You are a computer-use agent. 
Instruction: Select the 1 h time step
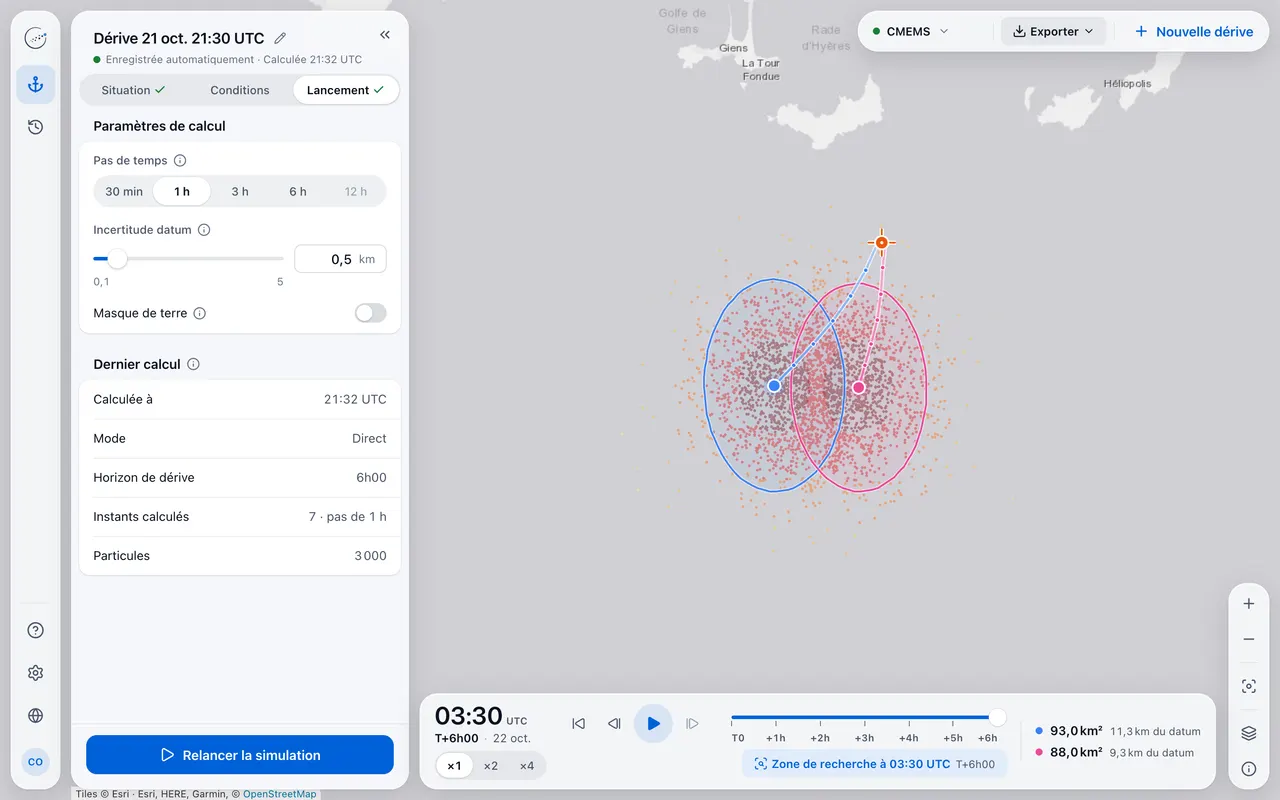pyautogui.click(x=182, y=191)
